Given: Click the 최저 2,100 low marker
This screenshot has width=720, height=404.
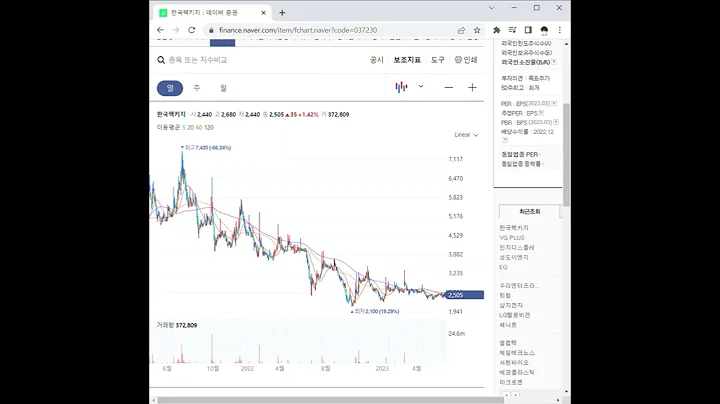Looking at the screenshot, I should (375, 311).
